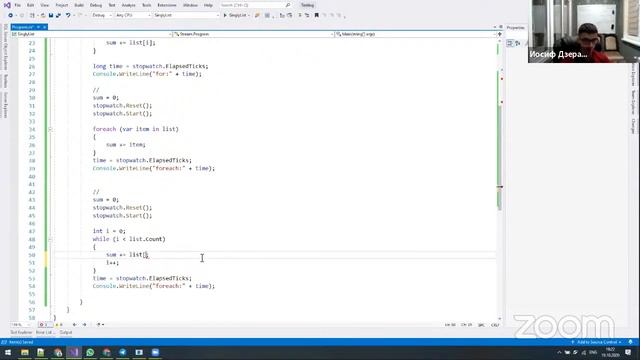This screenshot has width=640, height=360.
Task: Collapse the foreach block at line 34
Action: [50, 129]
